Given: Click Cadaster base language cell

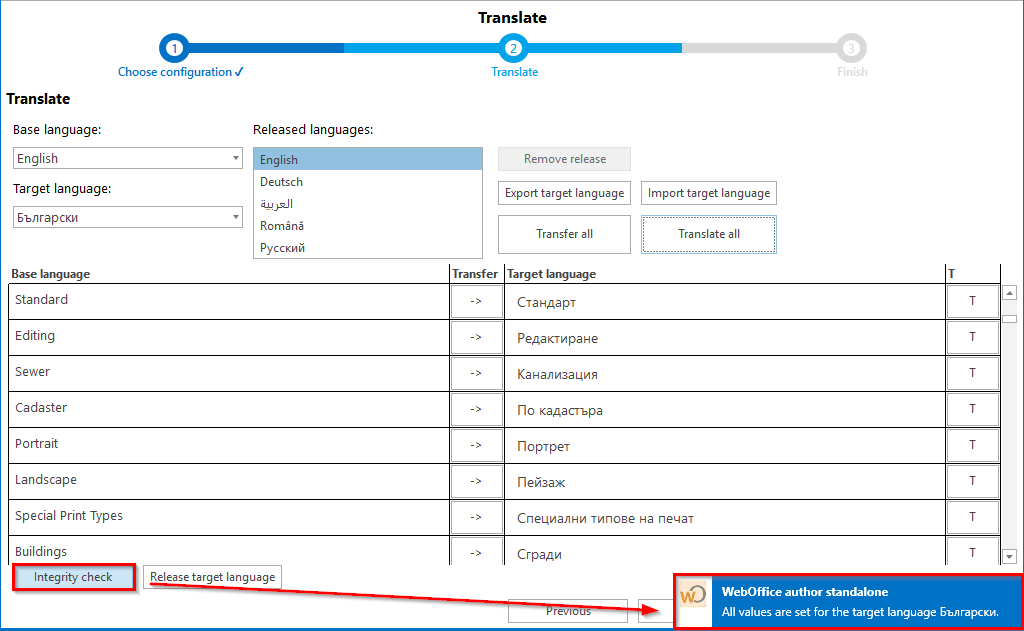Looking at the screenshot, I should point(229,409).
